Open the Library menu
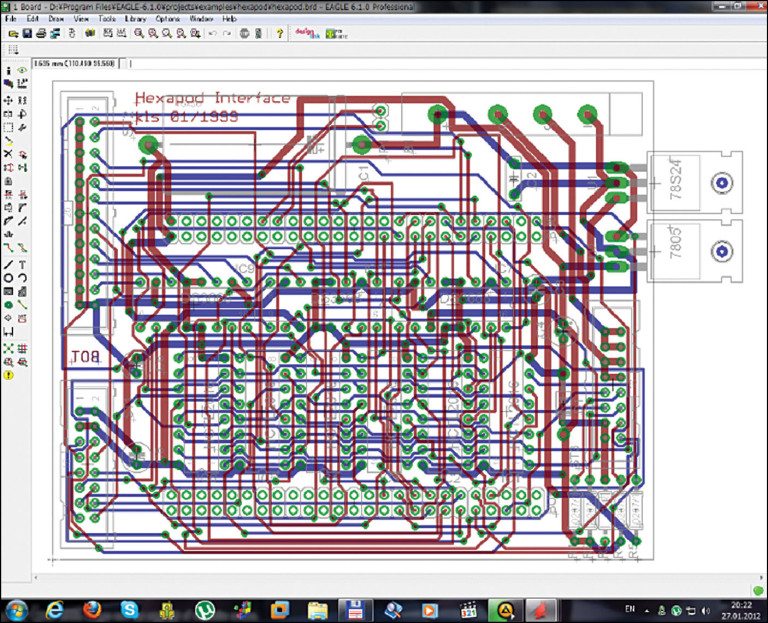 coord(134,18)
